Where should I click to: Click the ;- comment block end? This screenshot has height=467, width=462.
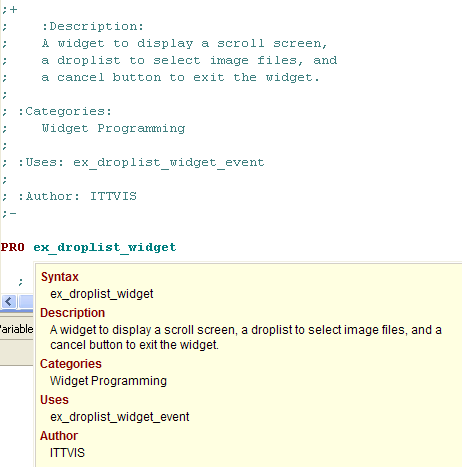pos(9,213)
